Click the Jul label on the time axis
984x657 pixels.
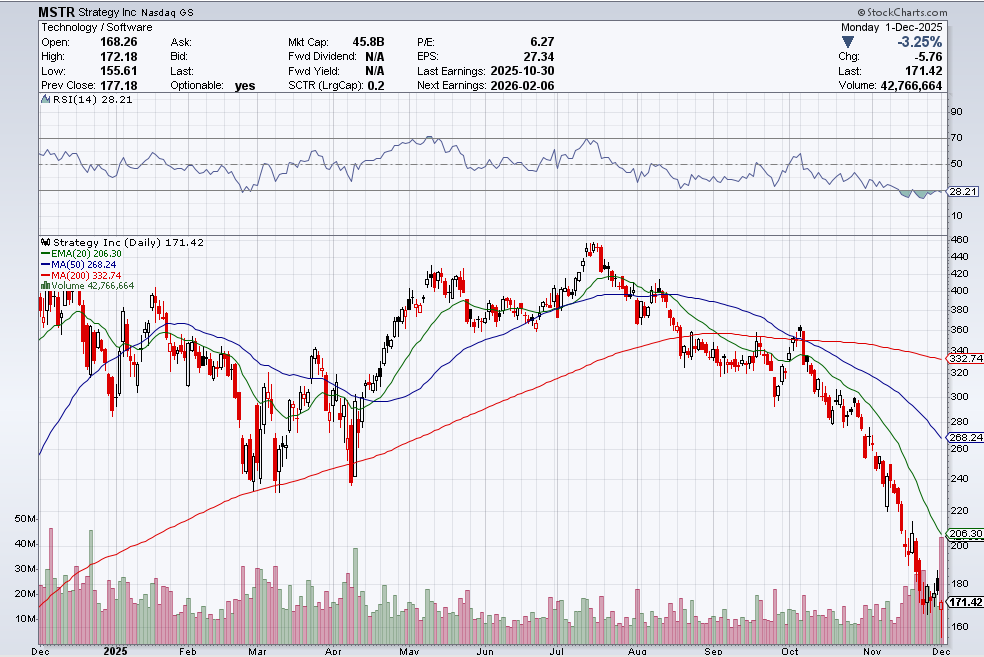(x=557, y=651)
